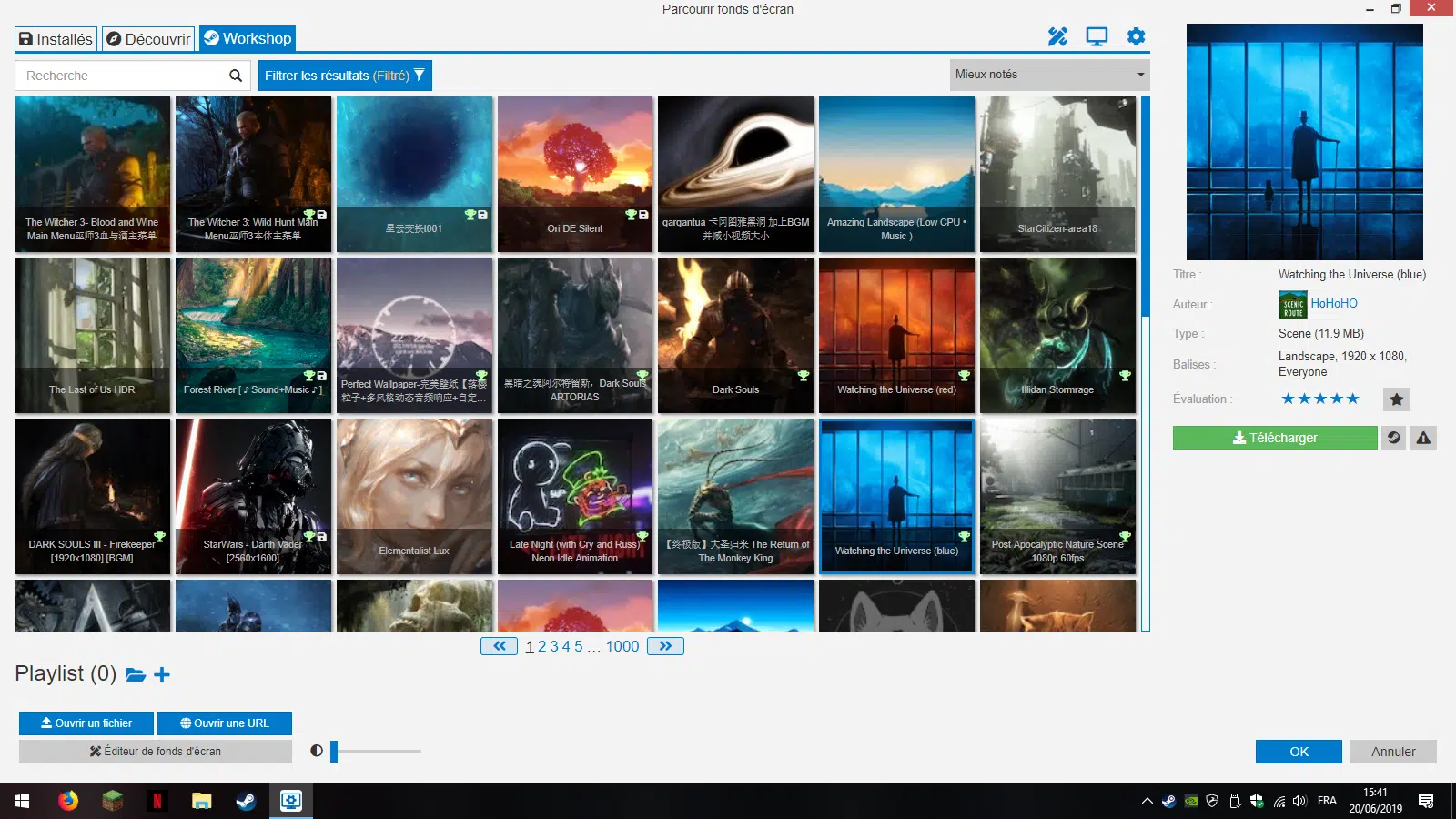Select the Amazing Landscape wallpaper
The image size is (1456, 819).
coord(896,175)
